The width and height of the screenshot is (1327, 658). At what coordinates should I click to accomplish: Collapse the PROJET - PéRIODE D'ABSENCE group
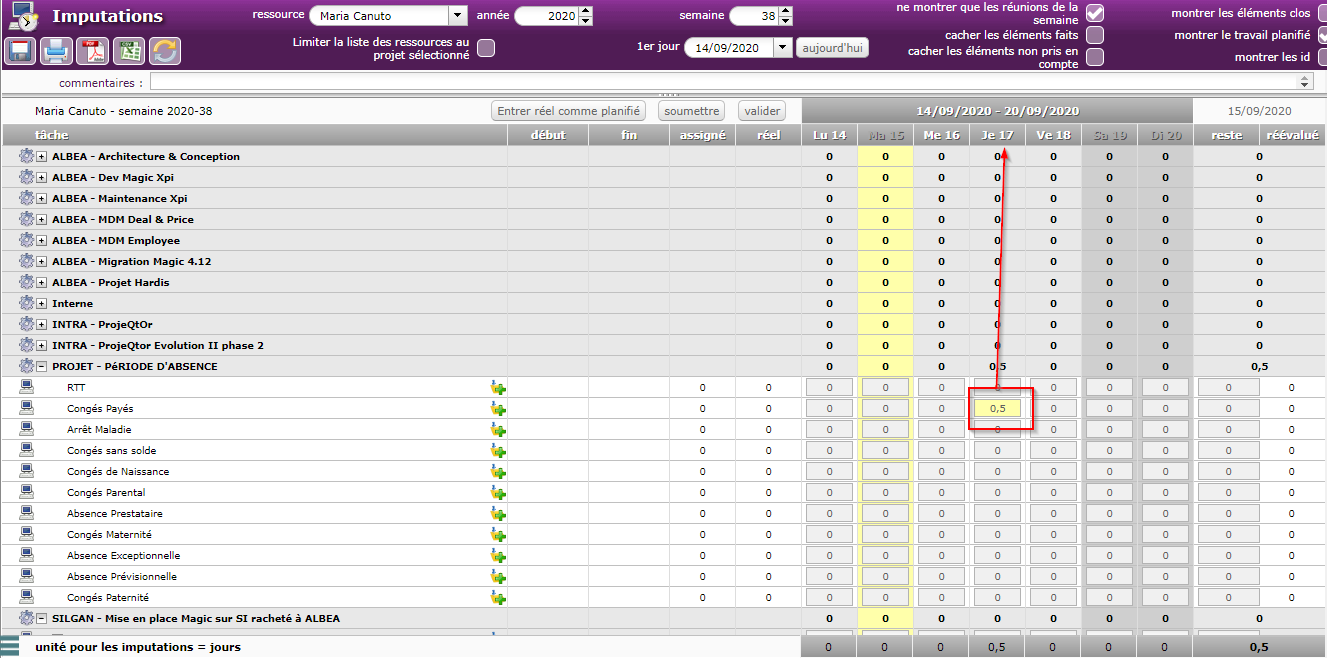42,367
